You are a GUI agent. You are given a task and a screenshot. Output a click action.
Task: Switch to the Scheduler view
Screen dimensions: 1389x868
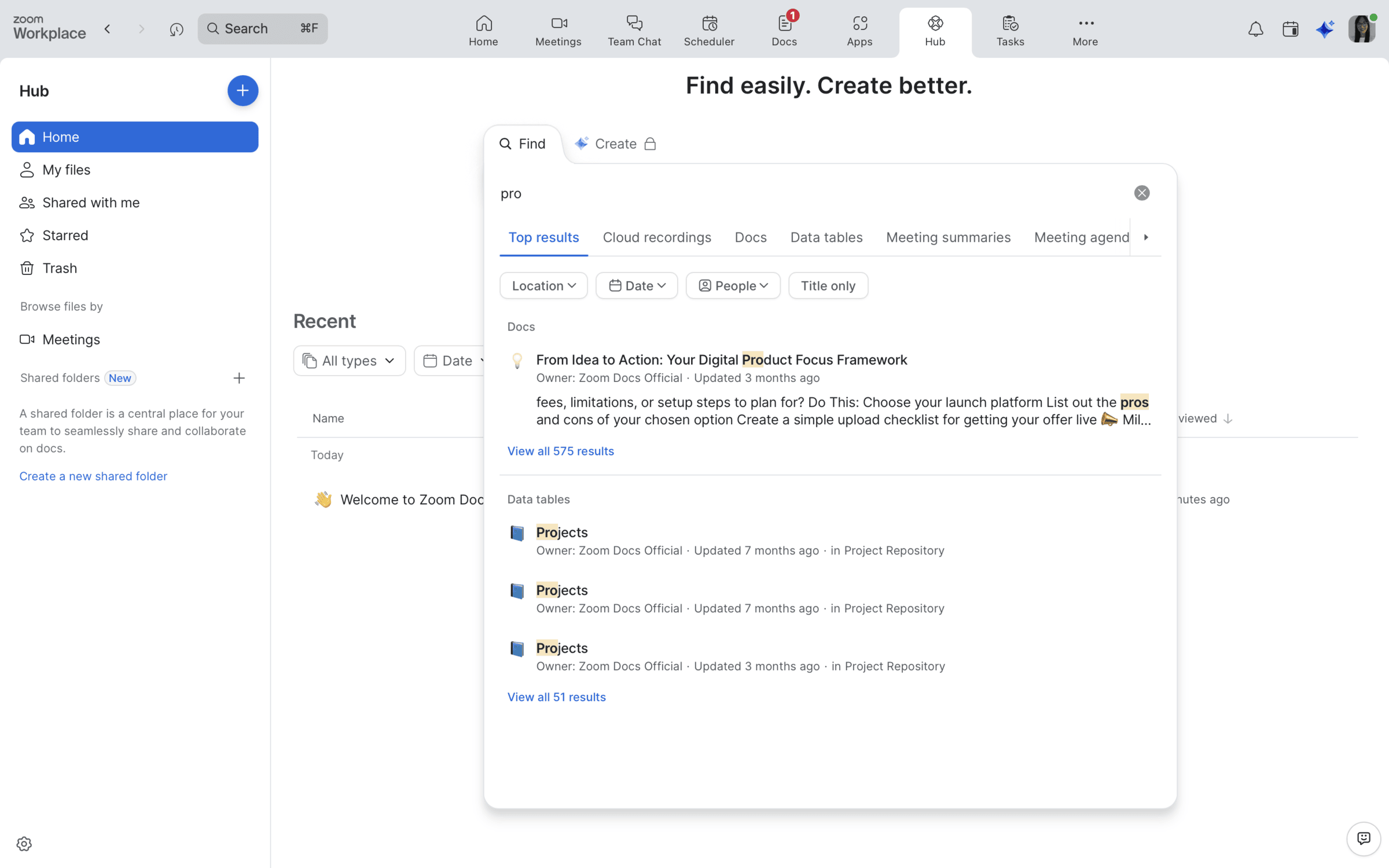click(709, 30)
